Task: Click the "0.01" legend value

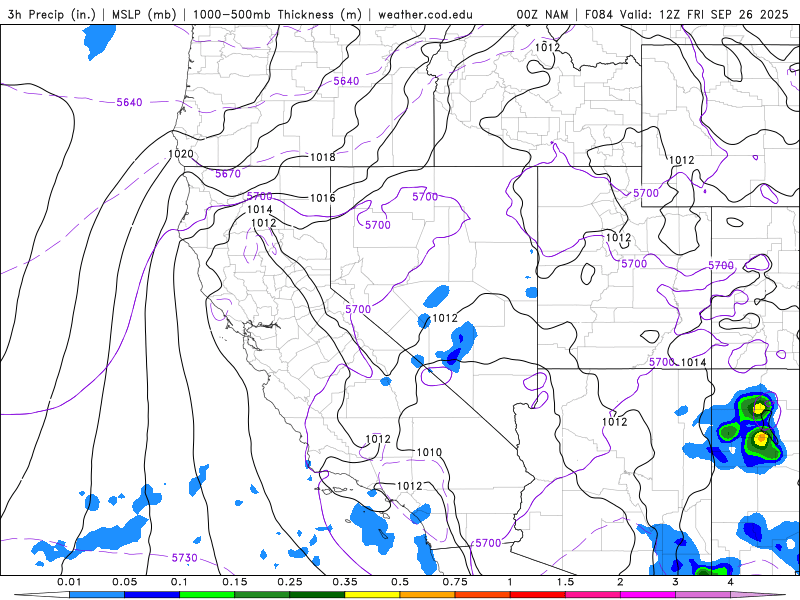Action: click(69, 582)
